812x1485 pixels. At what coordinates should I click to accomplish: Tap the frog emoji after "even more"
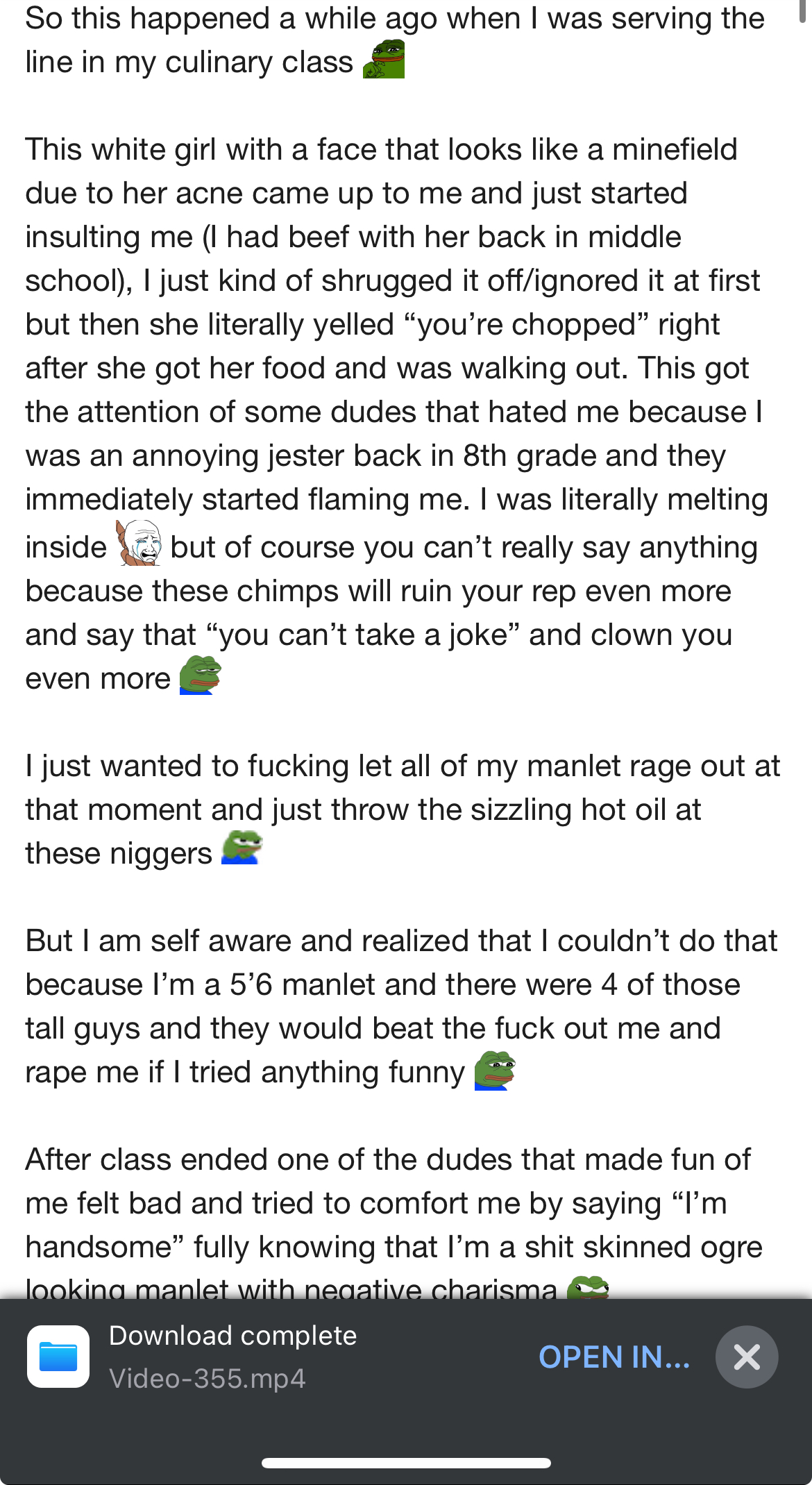[x=200, y=676]
